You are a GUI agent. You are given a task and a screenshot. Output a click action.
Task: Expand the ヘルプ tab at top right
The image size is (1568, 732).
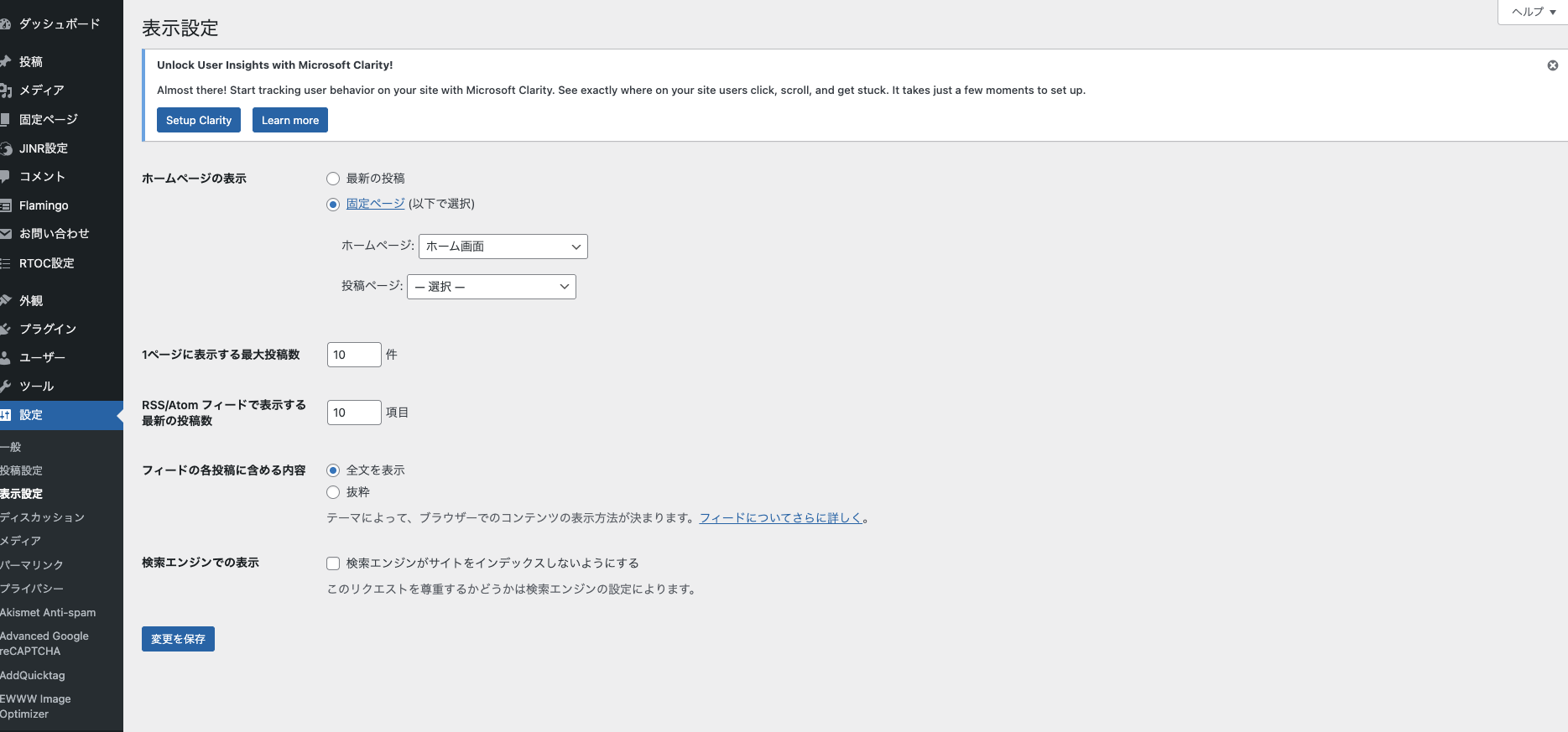(1533, 12)
